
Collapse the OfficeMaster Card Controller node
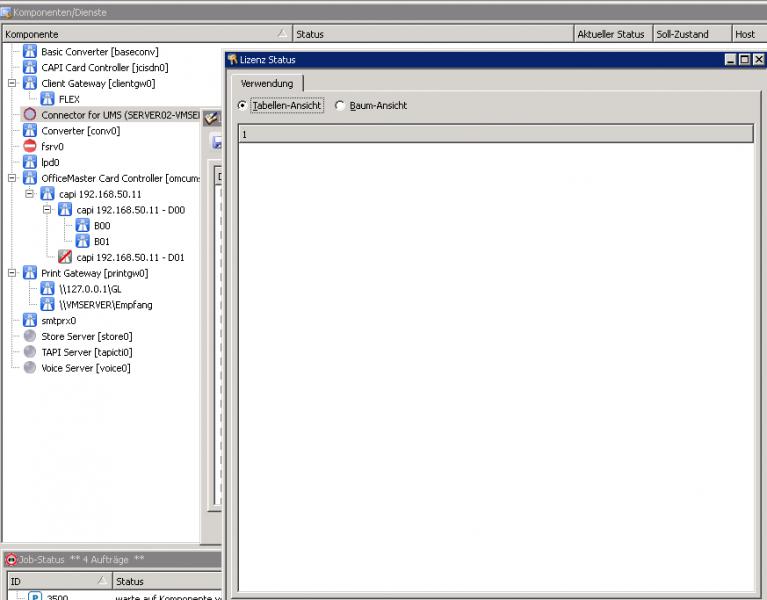tap(12, 178)
